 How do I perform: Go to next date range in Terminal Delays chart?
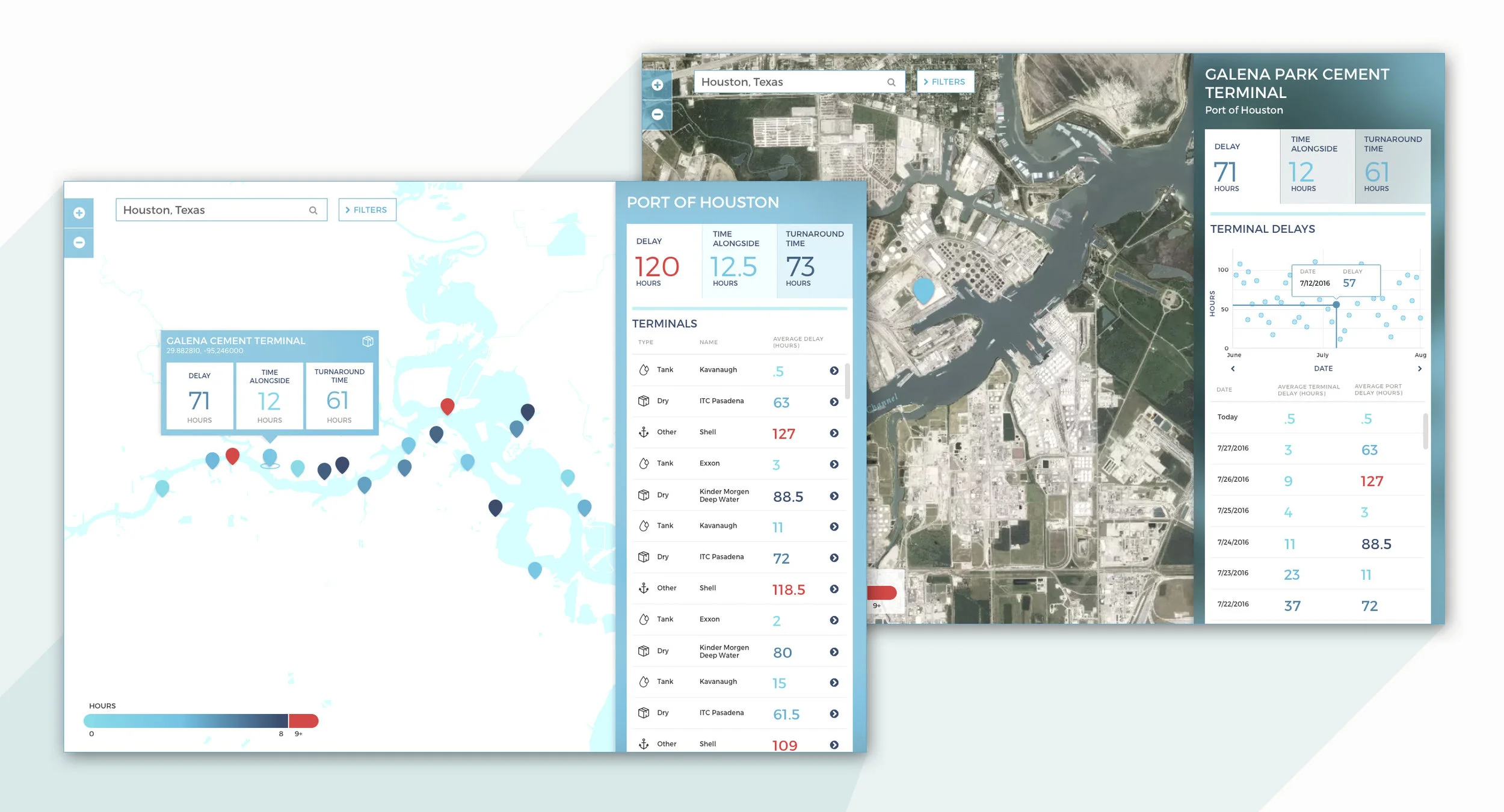[x=1420, y=369]
